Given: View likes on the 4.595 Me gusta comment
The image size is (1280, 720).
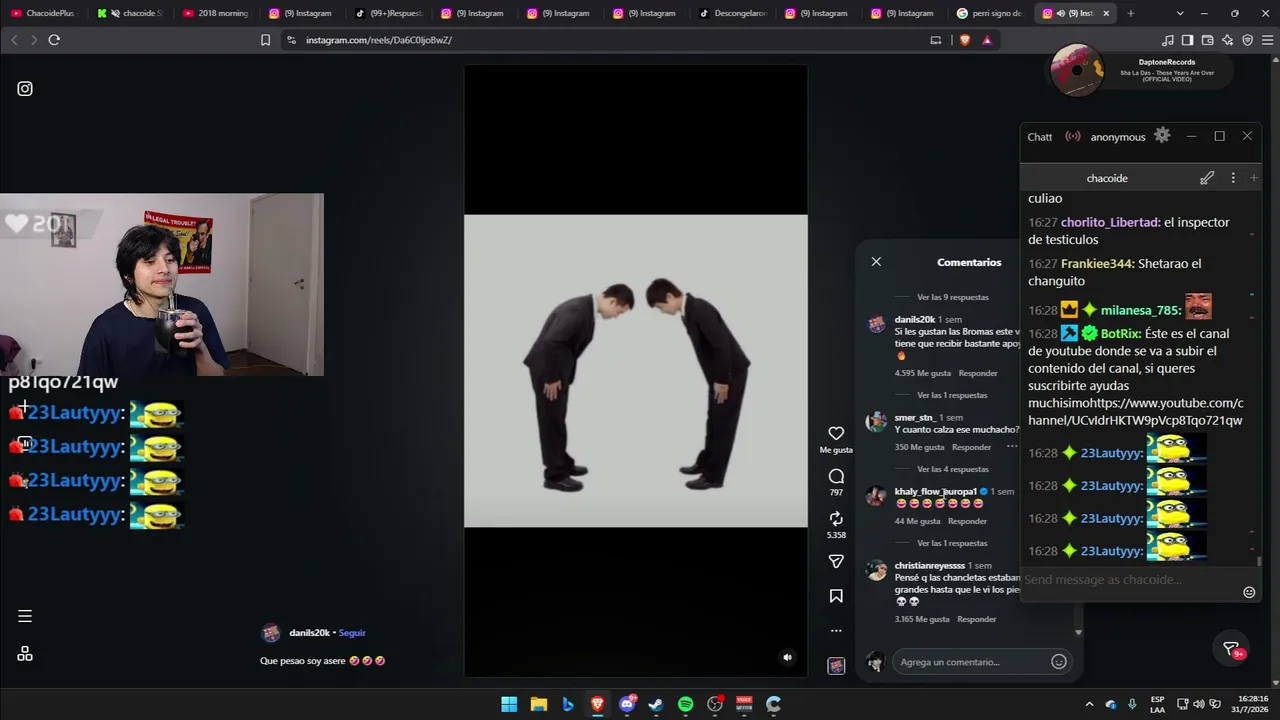Looking at the screenshot, I should point(922,373).
